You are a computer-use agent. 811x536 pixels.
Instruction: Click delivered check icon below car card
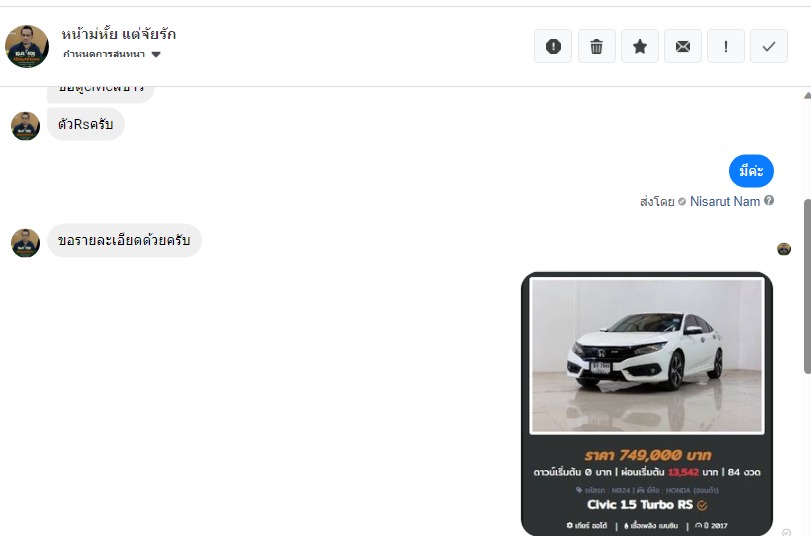click(786, 532)
